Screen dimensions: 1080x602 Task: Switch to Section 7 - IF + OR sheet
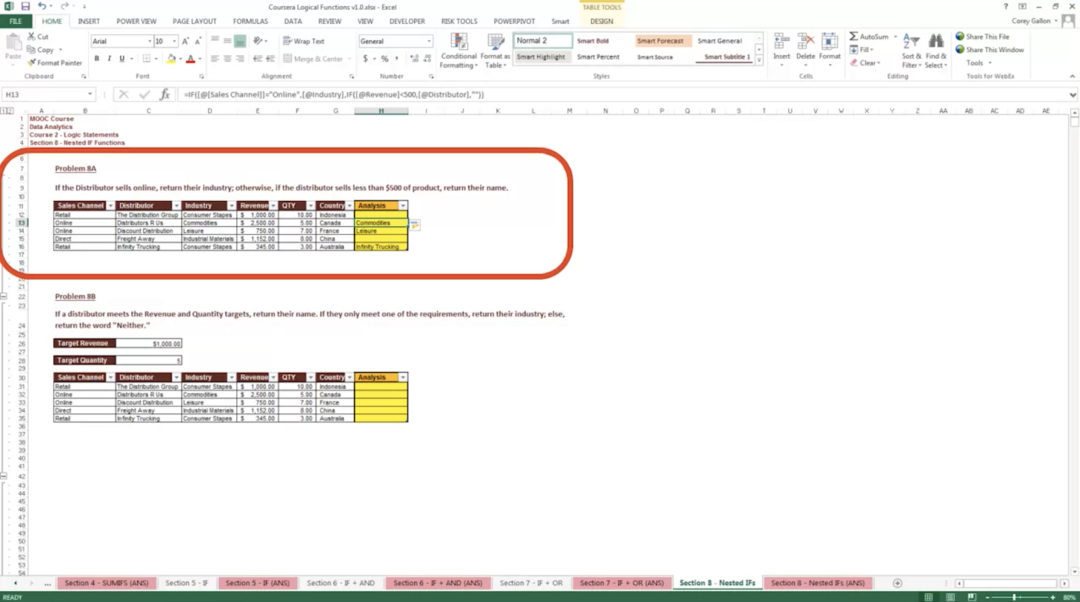pyautogui.click(x=531, y=583)
